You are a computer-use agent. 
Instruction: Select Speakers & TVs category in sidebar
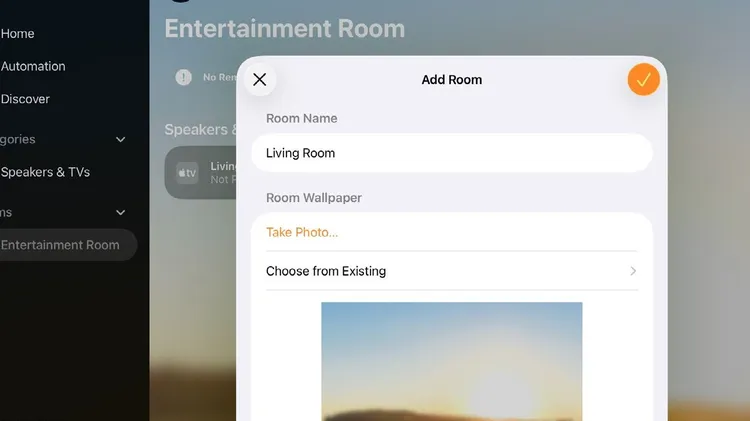coord(45,173)
